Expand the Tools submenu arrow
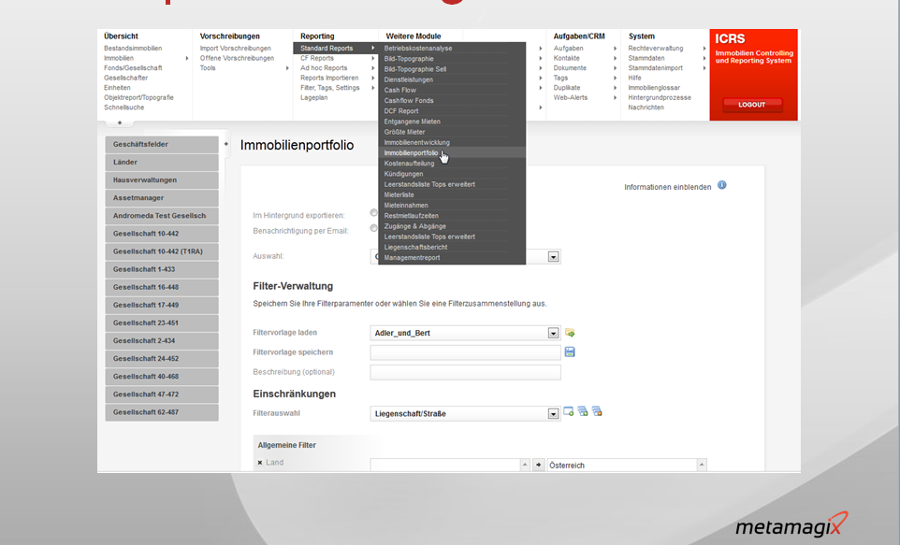 287,68
